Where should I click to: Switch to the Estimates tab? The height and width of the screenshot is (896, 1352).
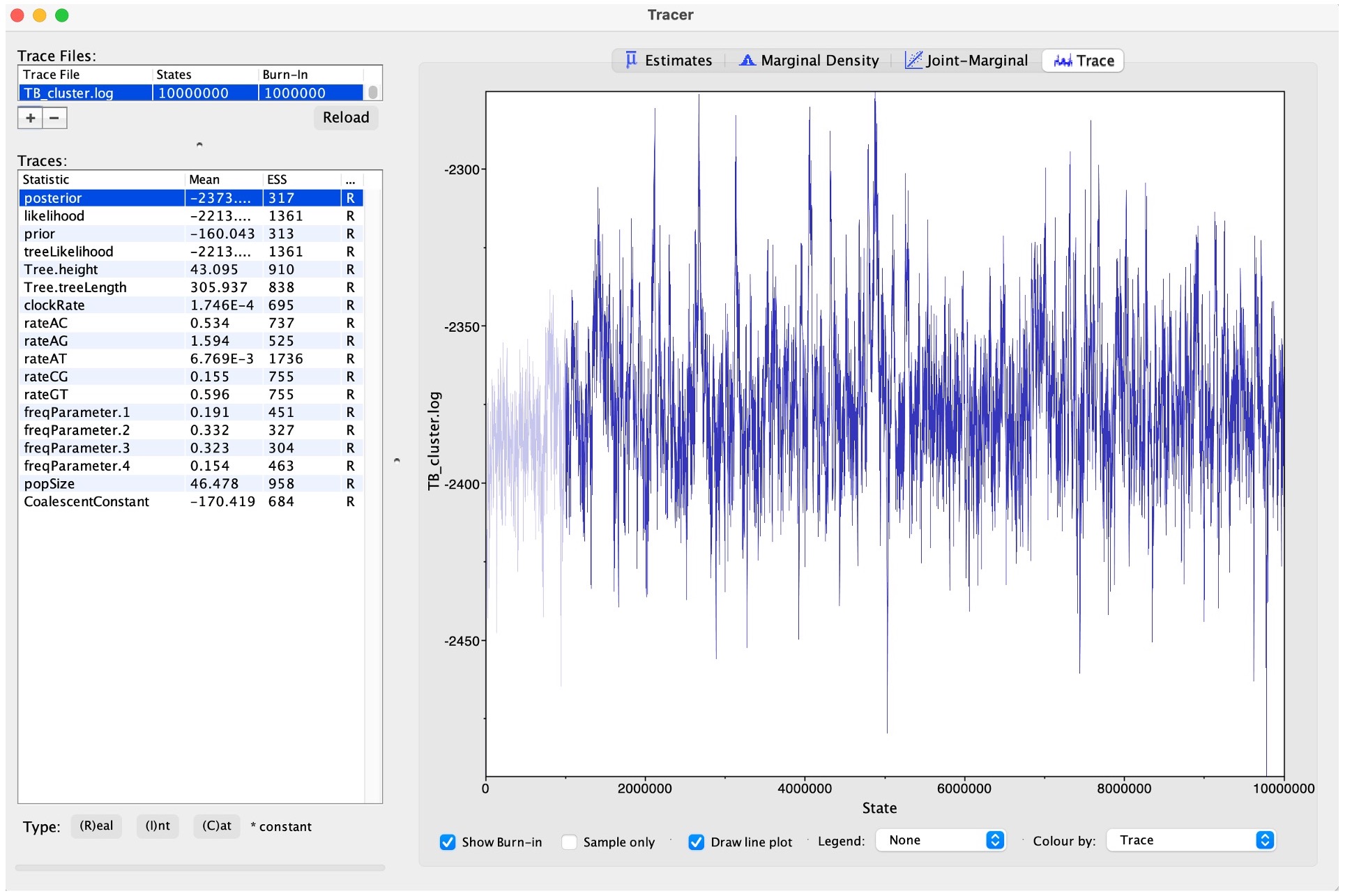(x=668, y=61)
